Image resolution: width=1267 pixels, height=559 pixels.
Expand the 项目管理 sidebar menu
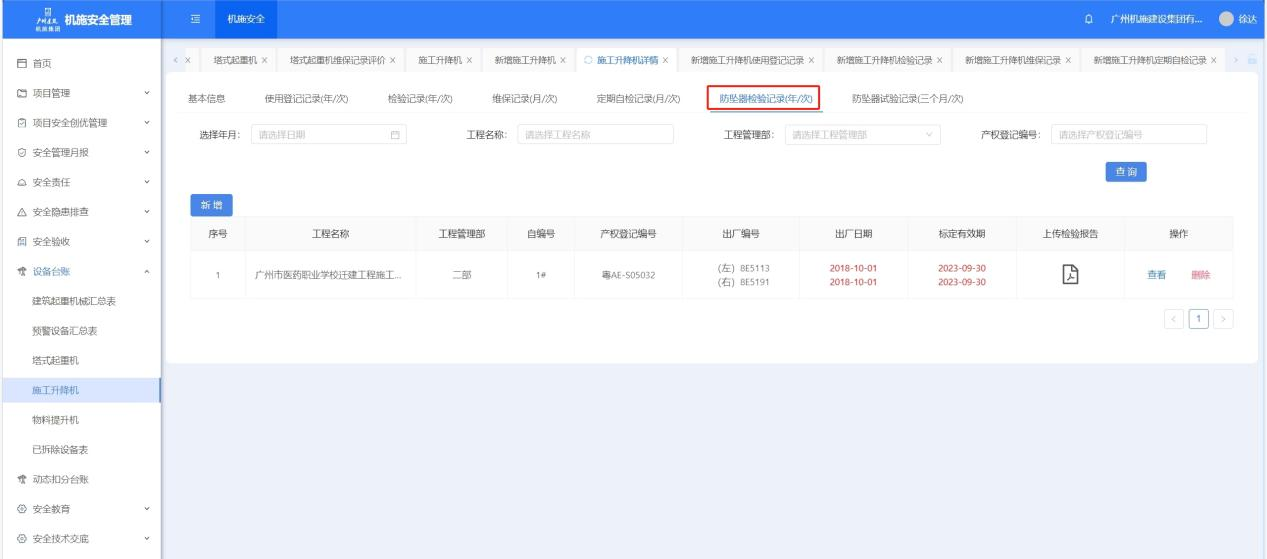pos(80,93)
